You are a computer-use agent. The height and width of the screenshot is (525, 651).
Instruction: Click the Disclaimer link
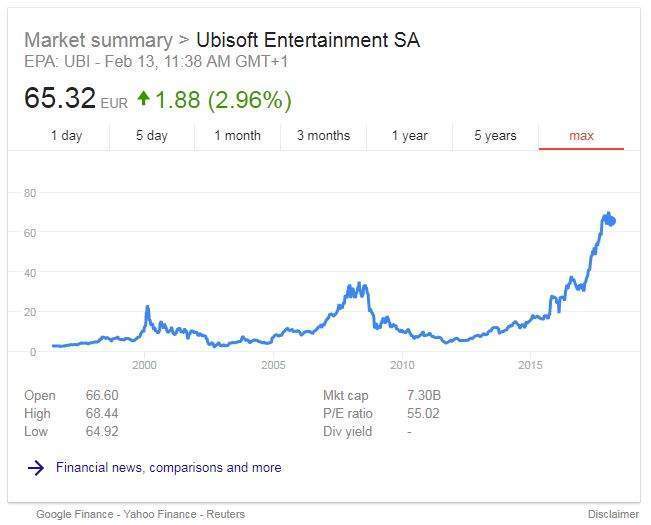tap(613, 514)
